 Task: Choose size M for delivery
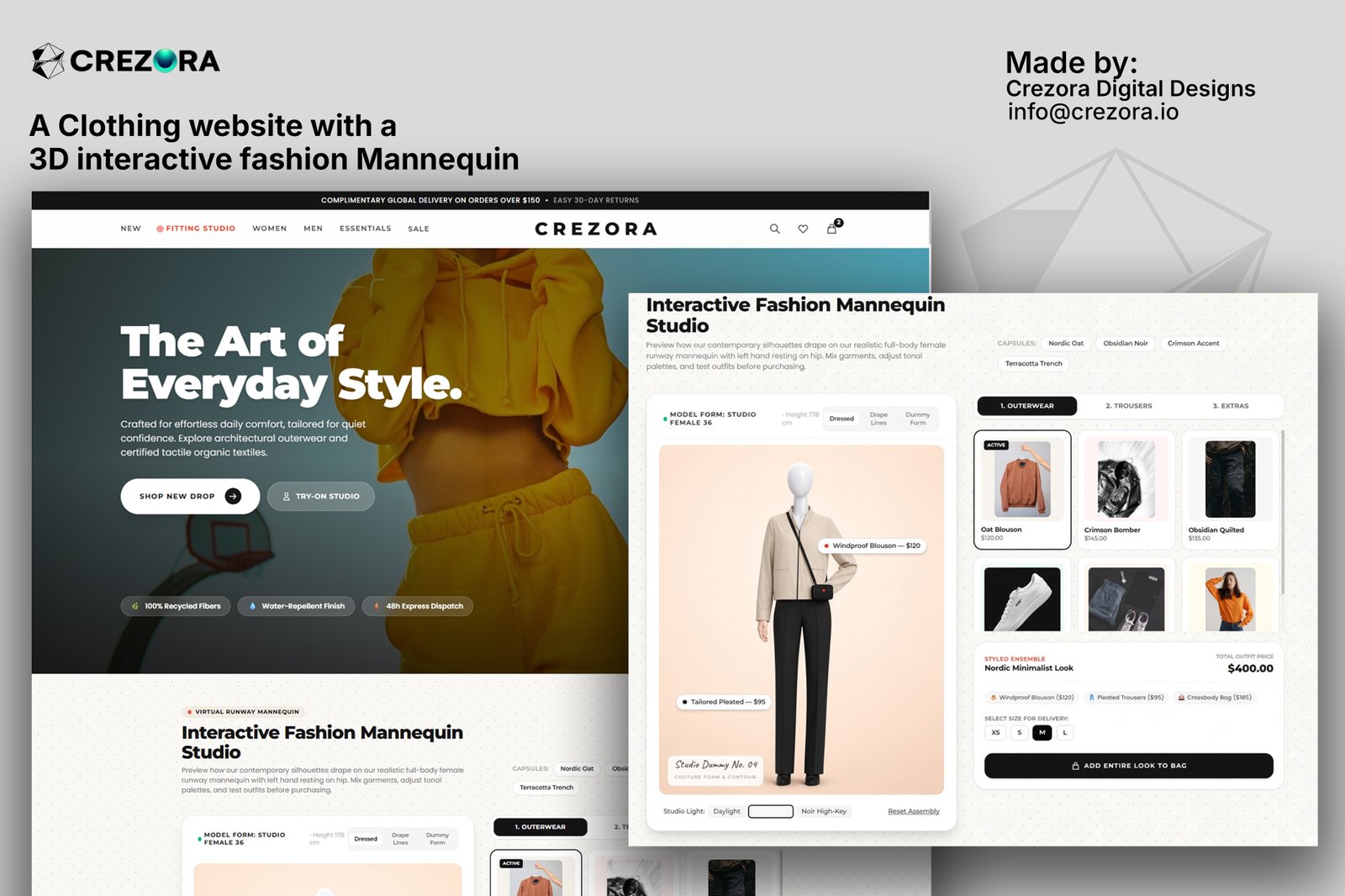tap(1042, 733)
